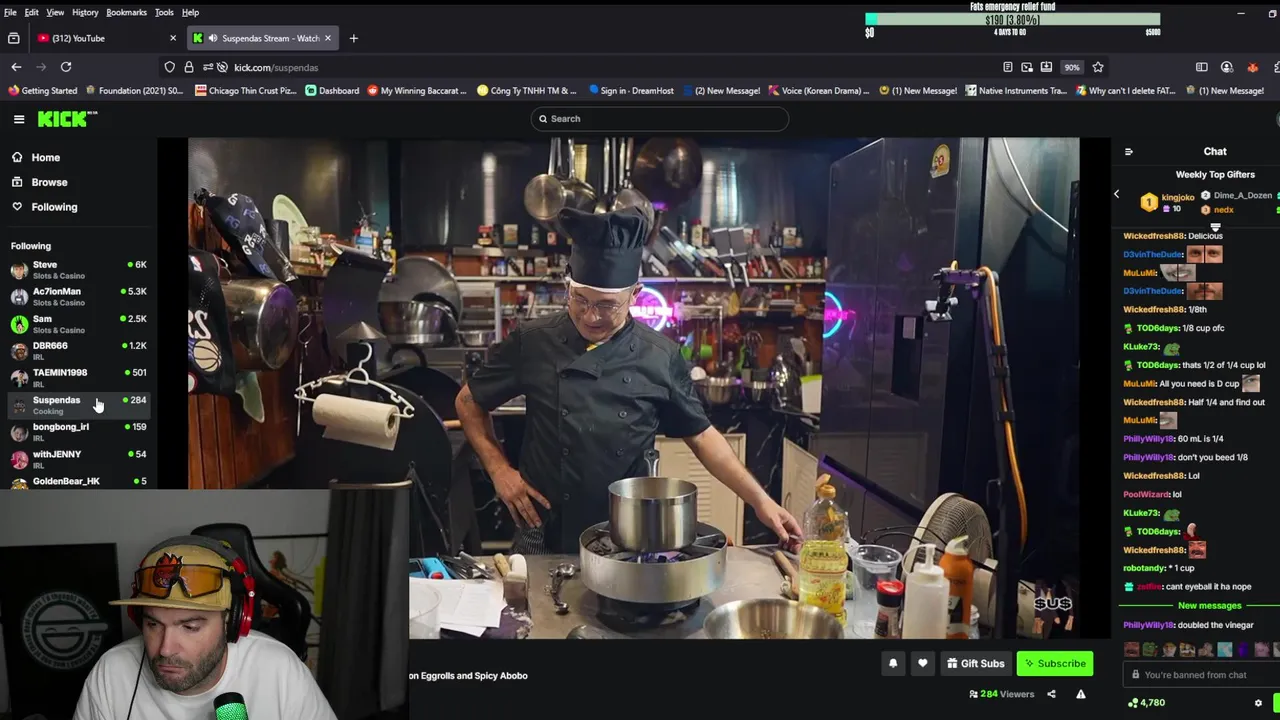Reload the current page
This screenshot has height=720, width=1280.
tap(66, 67)
